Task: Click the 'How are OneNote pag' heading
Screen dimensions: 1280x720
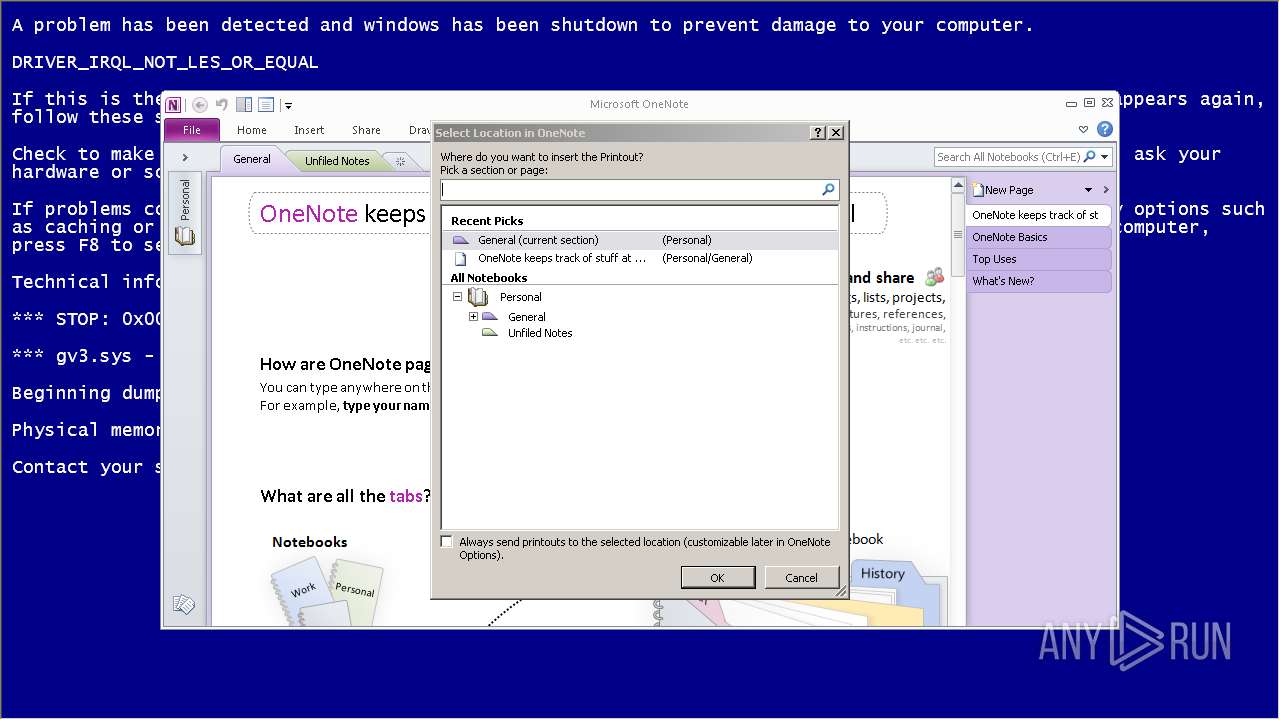Action: pyautogui.click(x=345, y=364)
